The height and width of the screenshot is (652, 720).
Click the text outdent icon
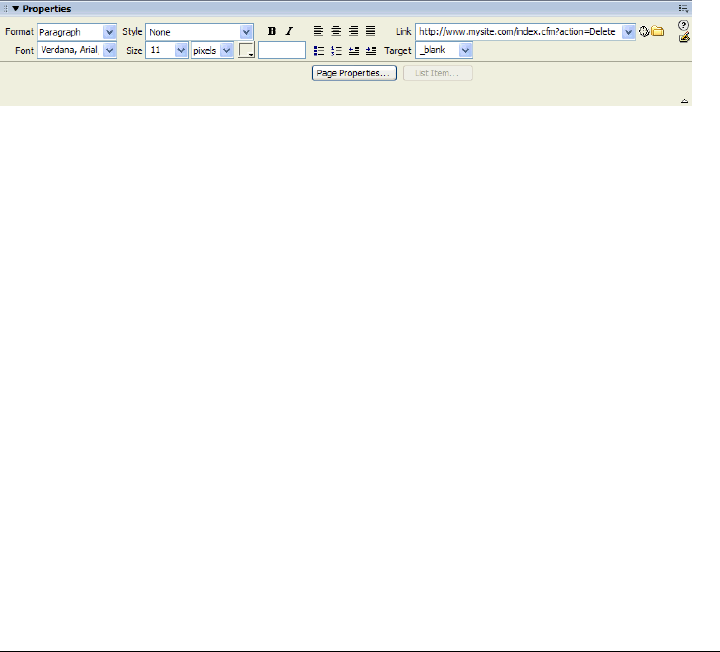point(354,51)
